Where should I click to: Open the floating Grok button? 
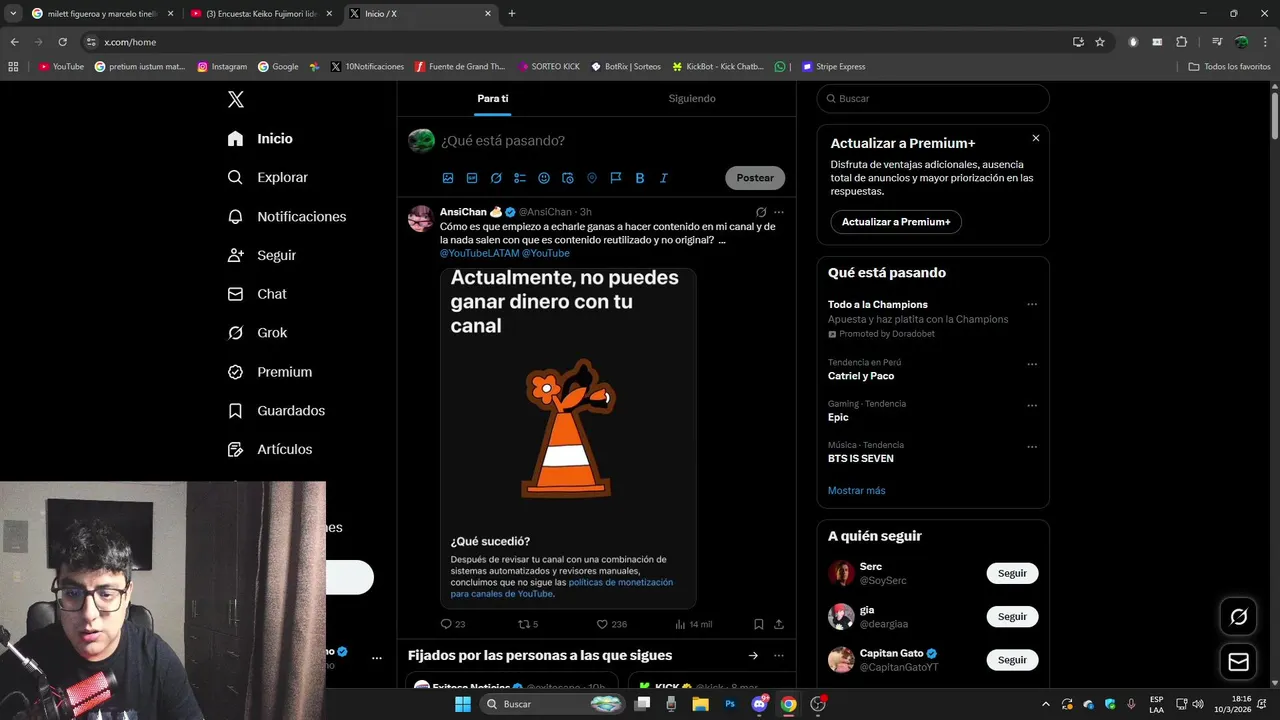(1238, 617)
